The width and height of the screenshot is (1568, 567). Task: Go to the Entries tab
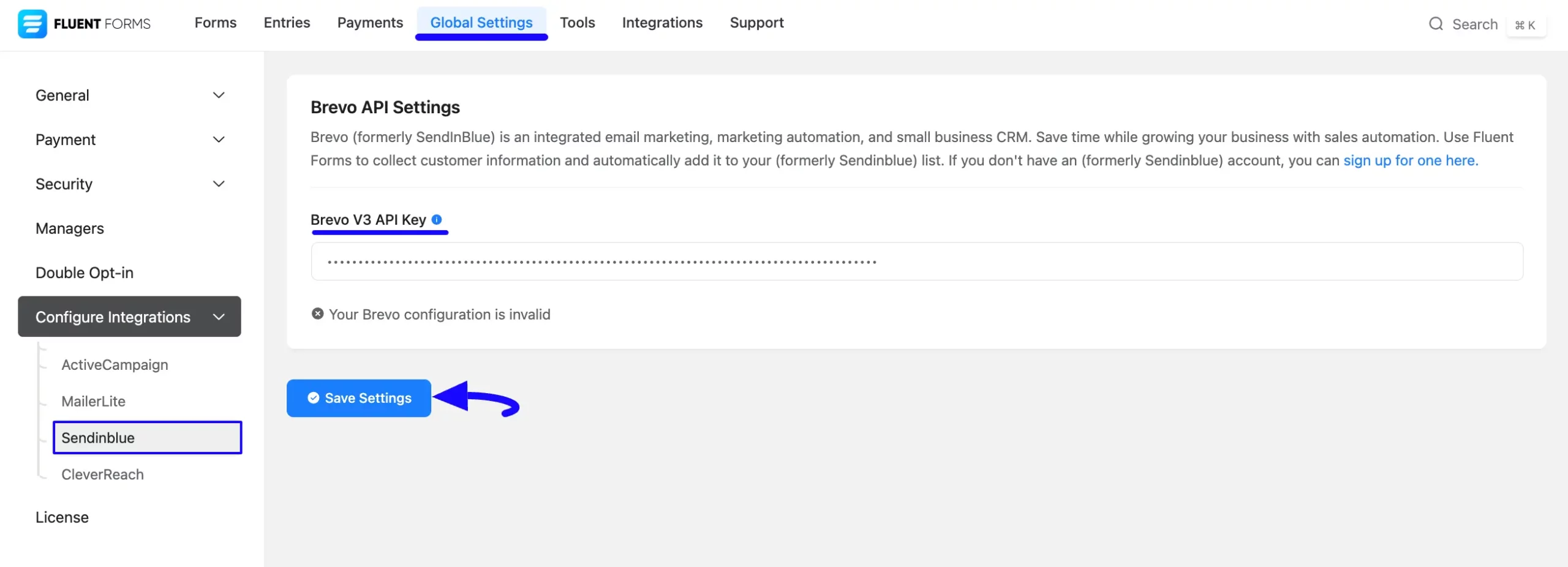[x=287, y=23]
